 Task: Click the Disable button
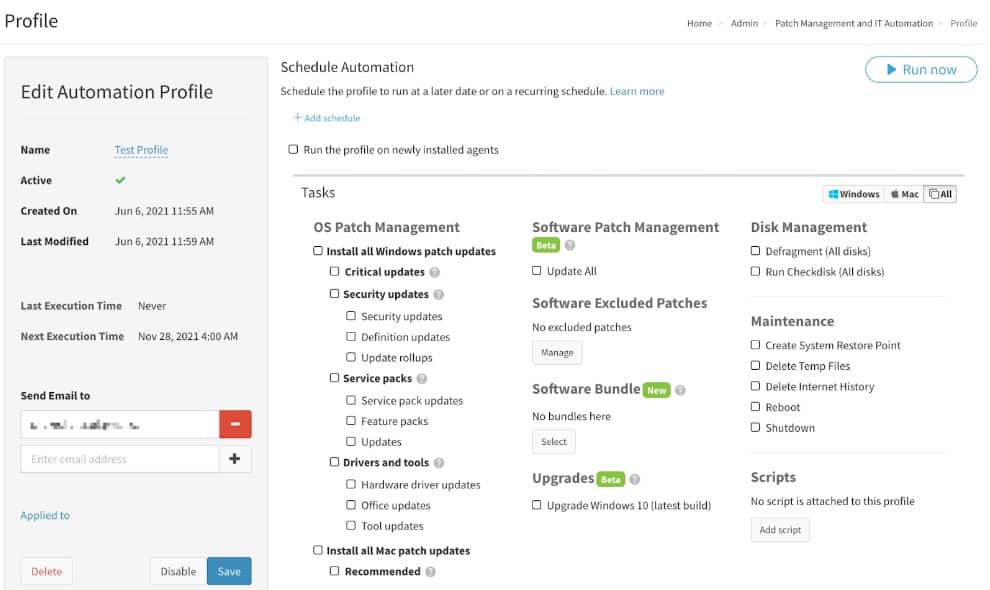178,571
